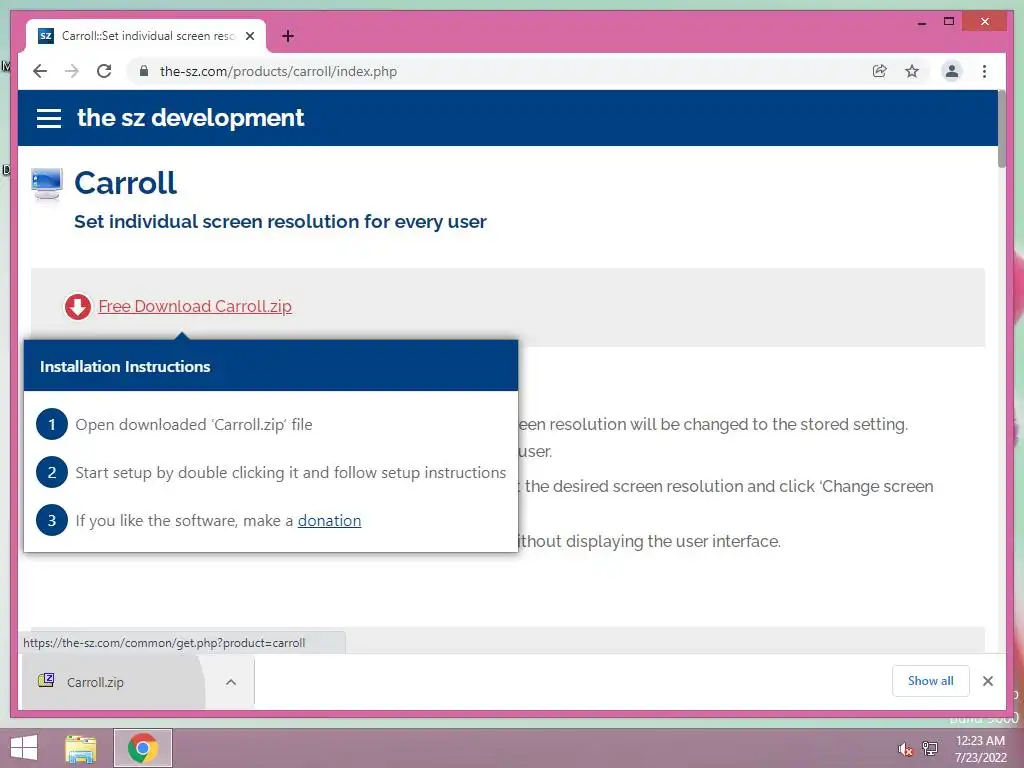Click the address bar URL
Image resolution: width=1024 pixels, height=768 pixels.
tap(278, 71)
